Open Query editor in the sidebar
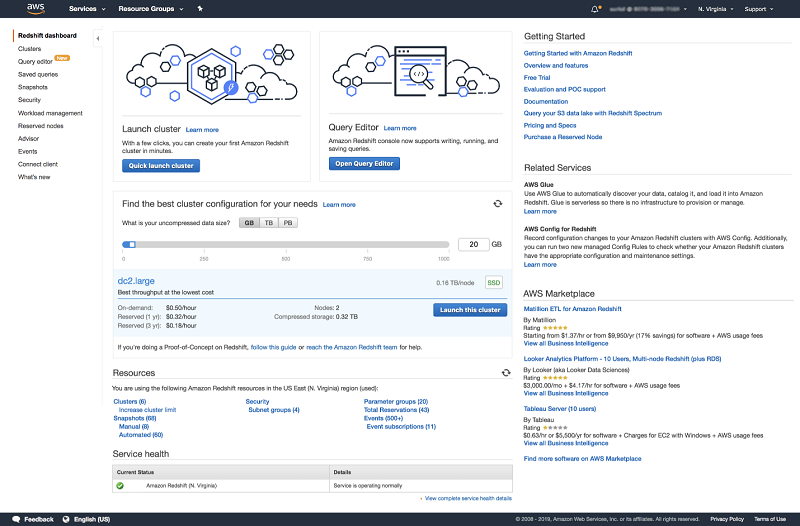 (x=35, y=62)
